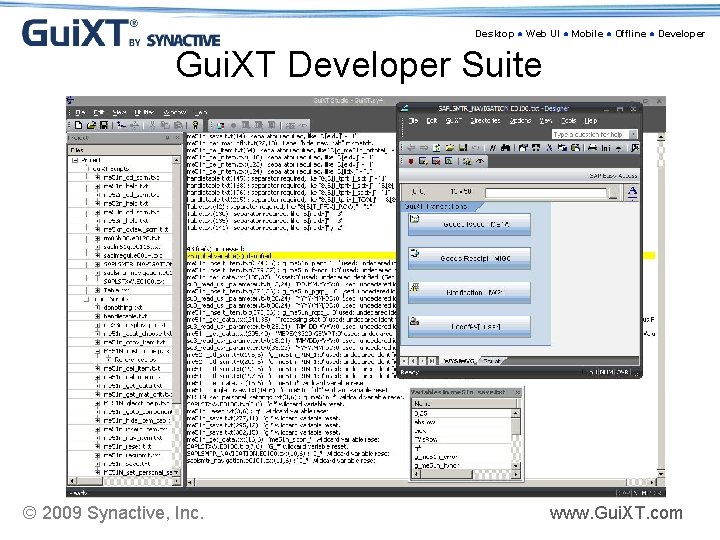Open the Edit menu in GuiXT Studio

point(99,112)
